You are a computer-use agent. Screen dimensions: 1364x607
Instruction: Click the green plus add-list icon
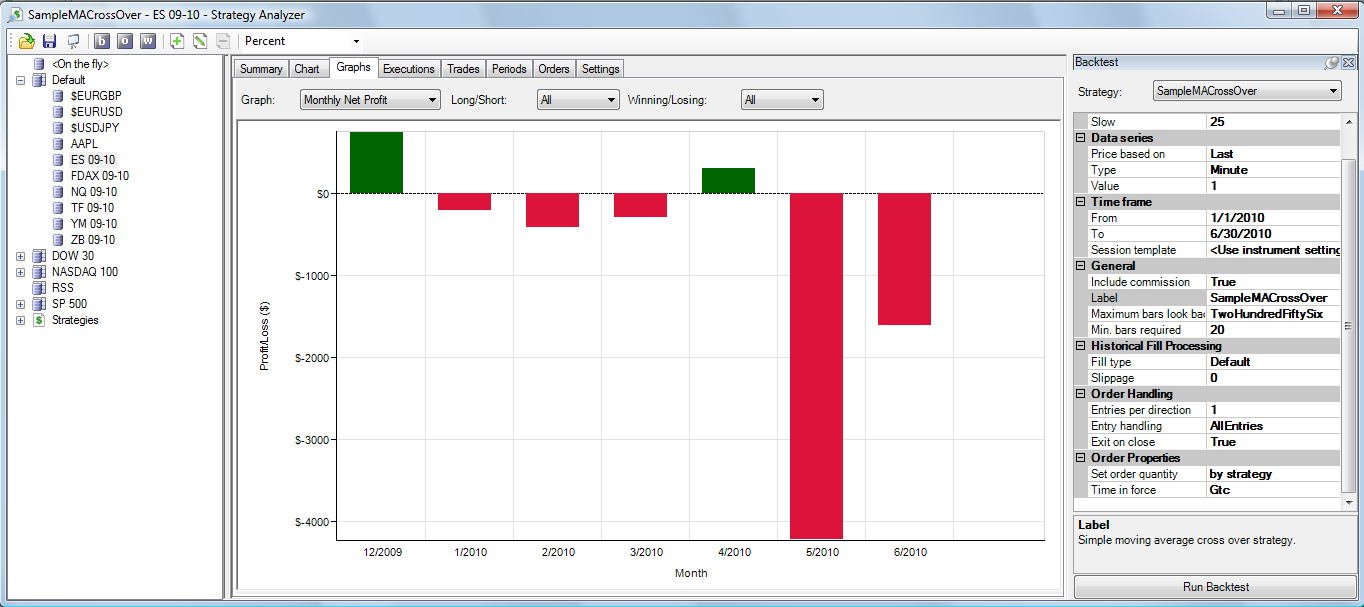pyautogui.click(x=177, y=41)
